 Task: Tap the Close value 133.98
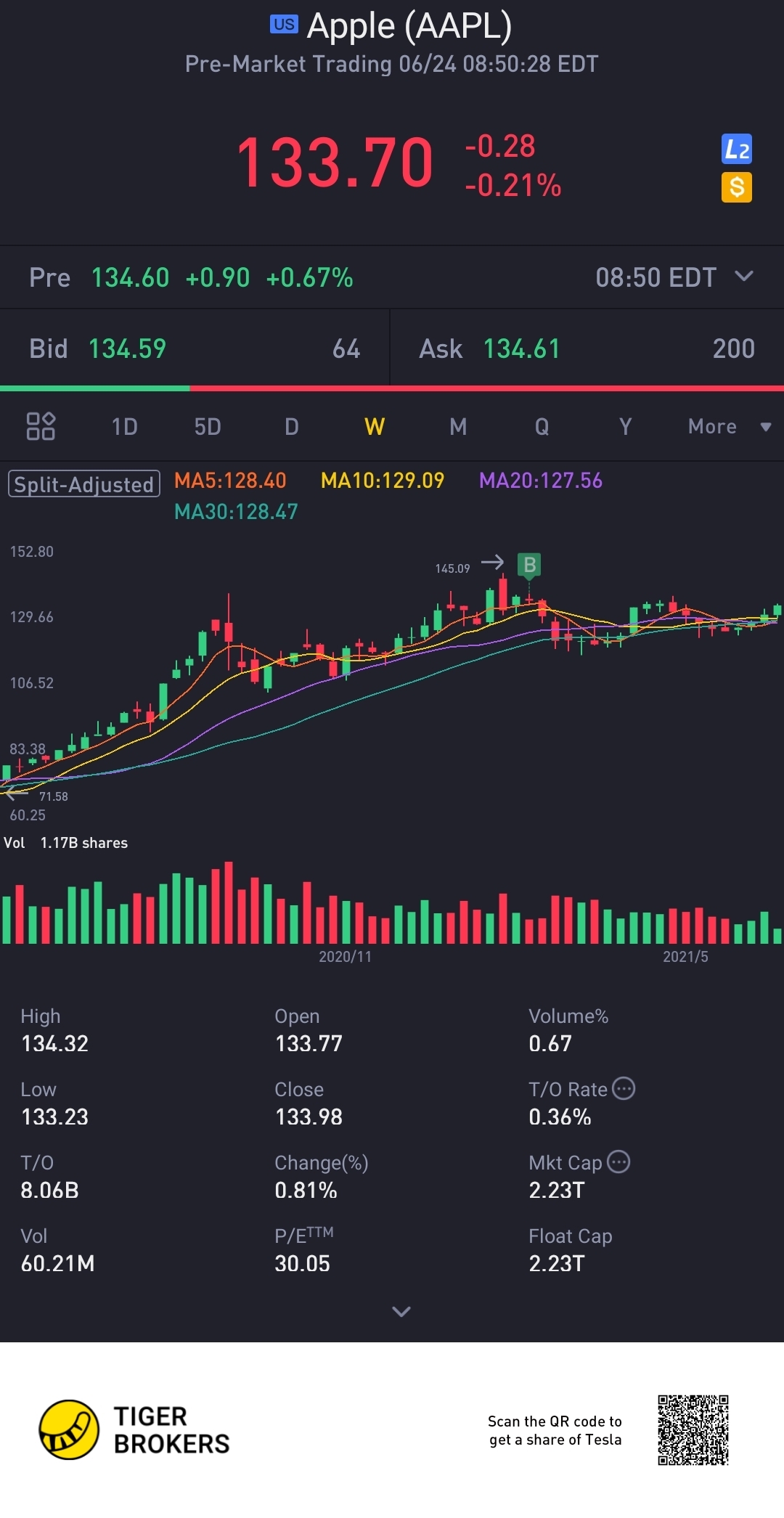tap(309, 1117)
